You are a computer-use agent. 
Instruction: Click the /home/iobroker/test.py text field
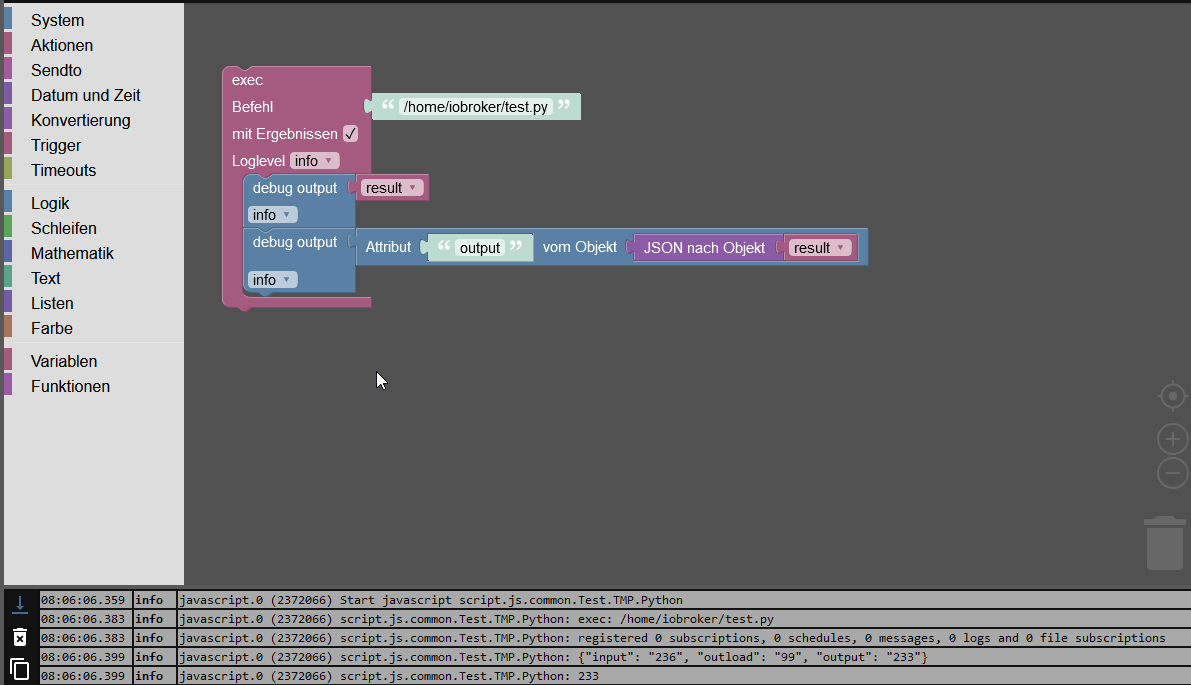pos(475,107)
